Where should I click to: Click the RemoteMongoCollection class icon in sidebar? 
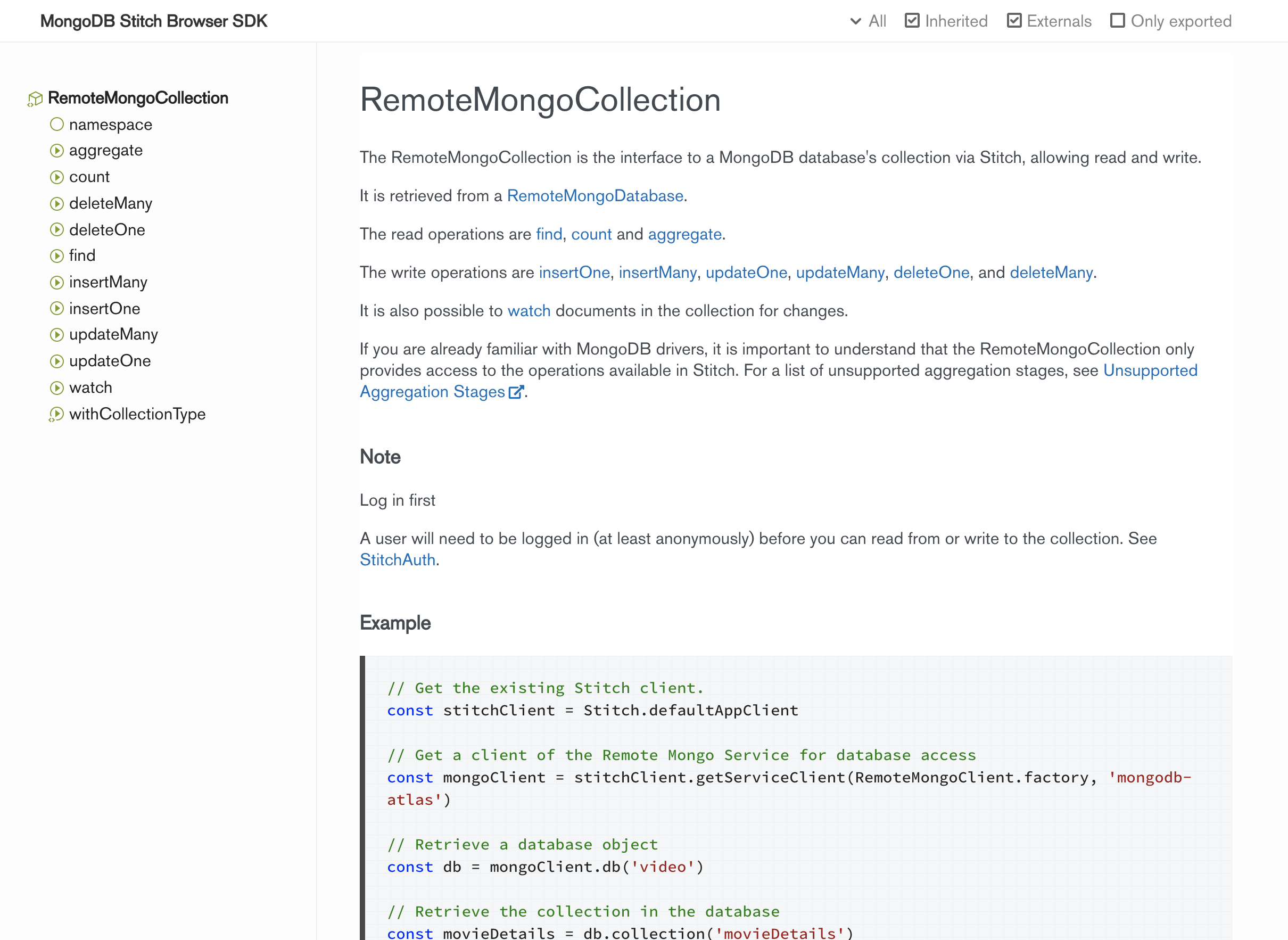(x=35, y=99)
